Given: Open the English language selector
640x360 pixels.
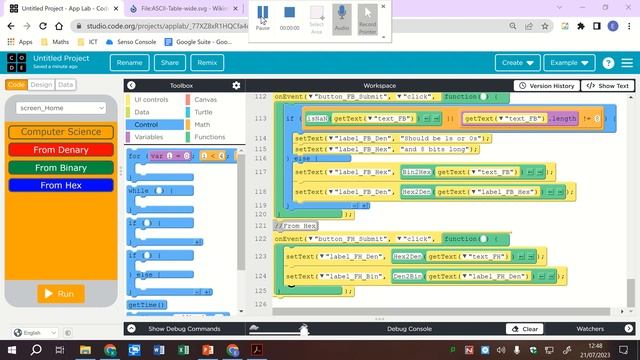Looking at the screenshot, I should pyautogui.click(x=35, y=333).
